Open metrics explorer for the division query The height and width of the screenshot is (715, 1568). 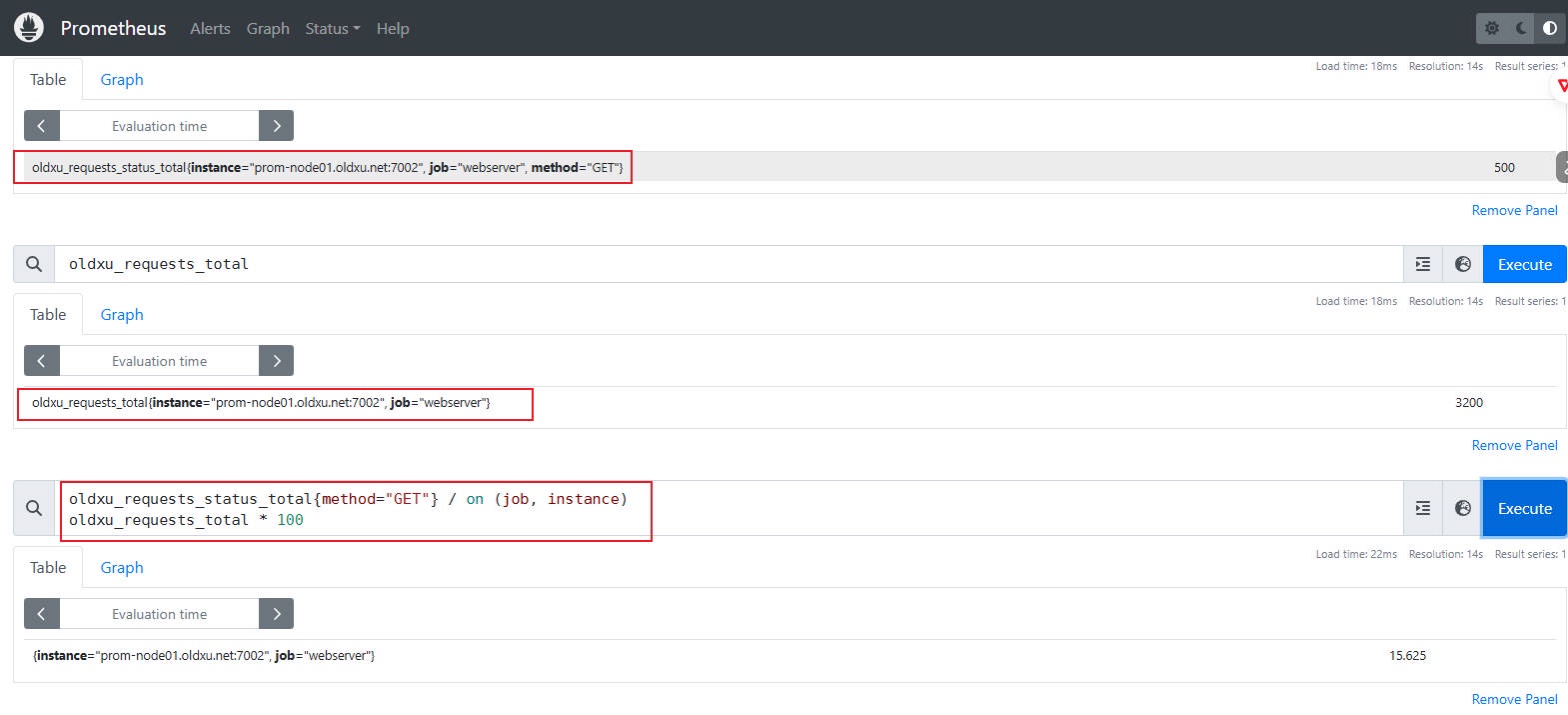[1463, 508]
